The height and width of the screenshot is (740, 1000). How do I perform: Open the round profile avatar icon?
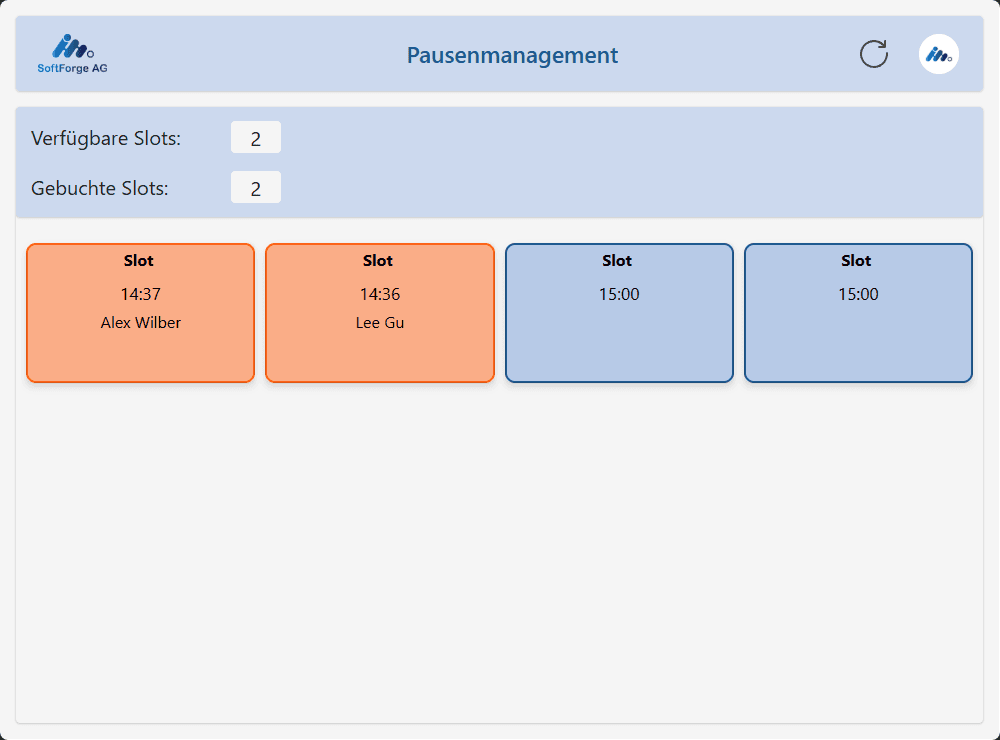pyautogui.click(x=939, y=54)
